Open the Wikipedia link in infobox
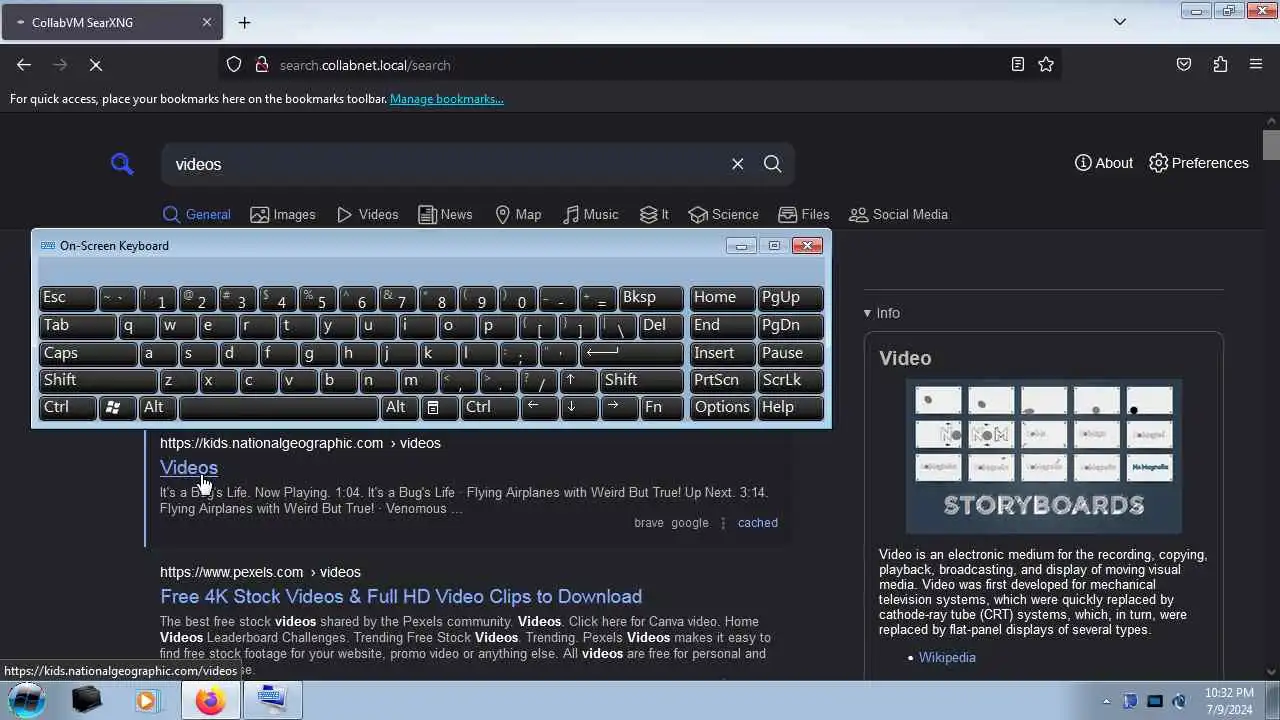The image size is (1280, 720). click(947, 657)
